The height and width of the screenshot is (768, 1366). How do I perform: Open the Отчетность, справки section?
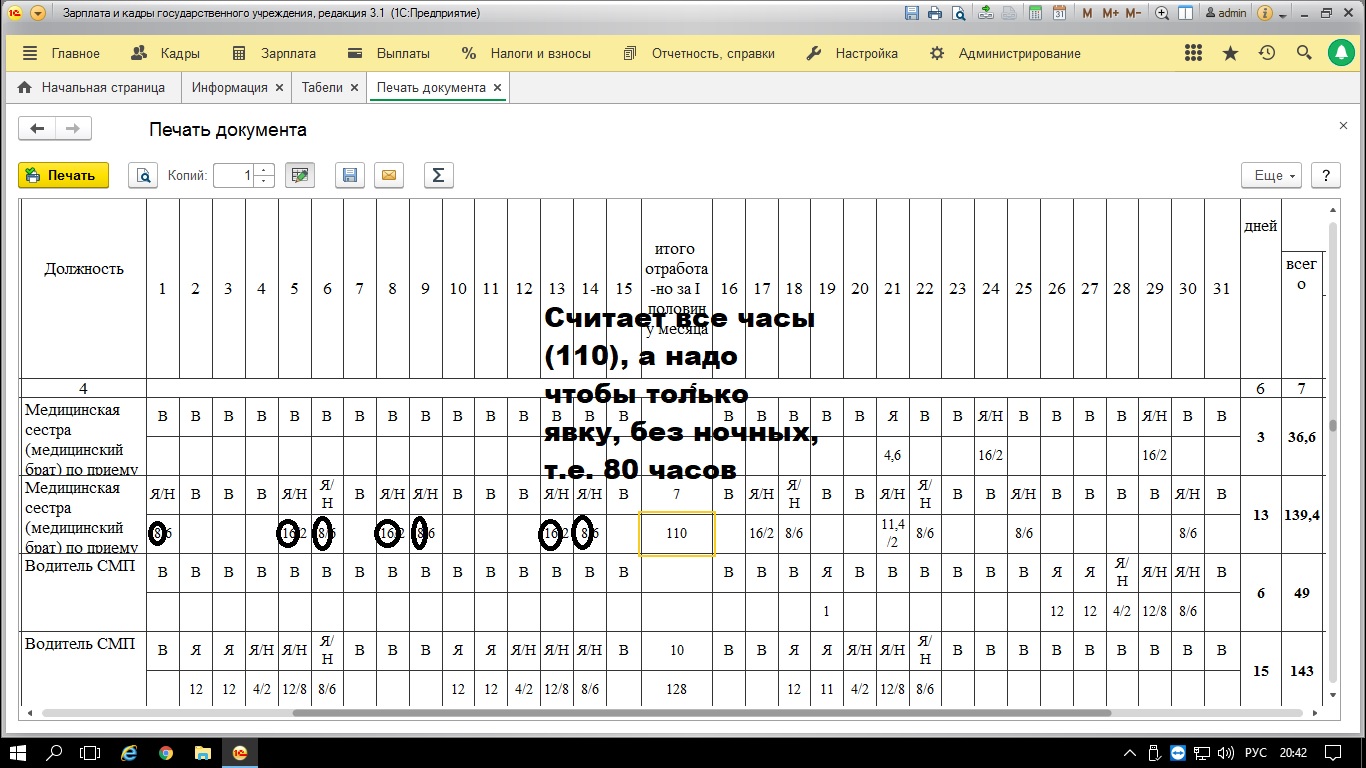[699, 53]
